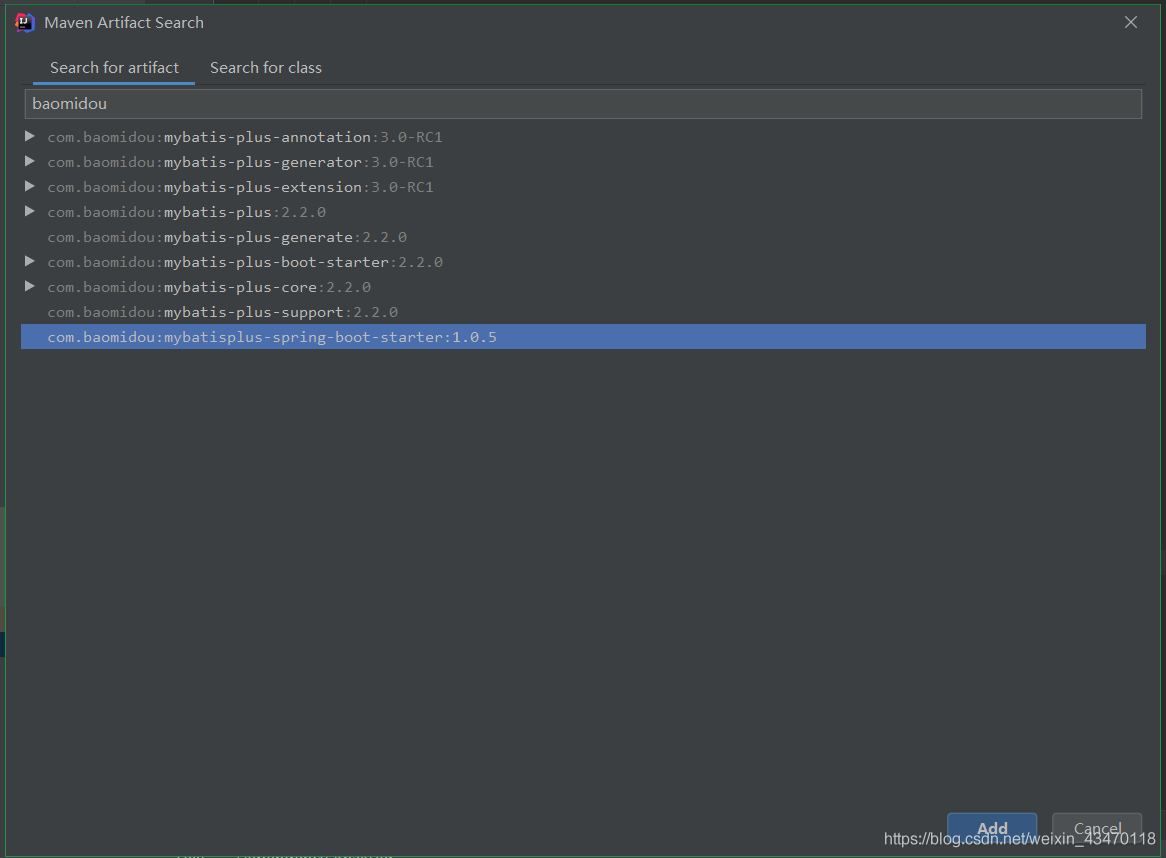Click the IntelliJ IDEA logo icon
This screenshot has height=858, width=1166.
pos(25,23)
